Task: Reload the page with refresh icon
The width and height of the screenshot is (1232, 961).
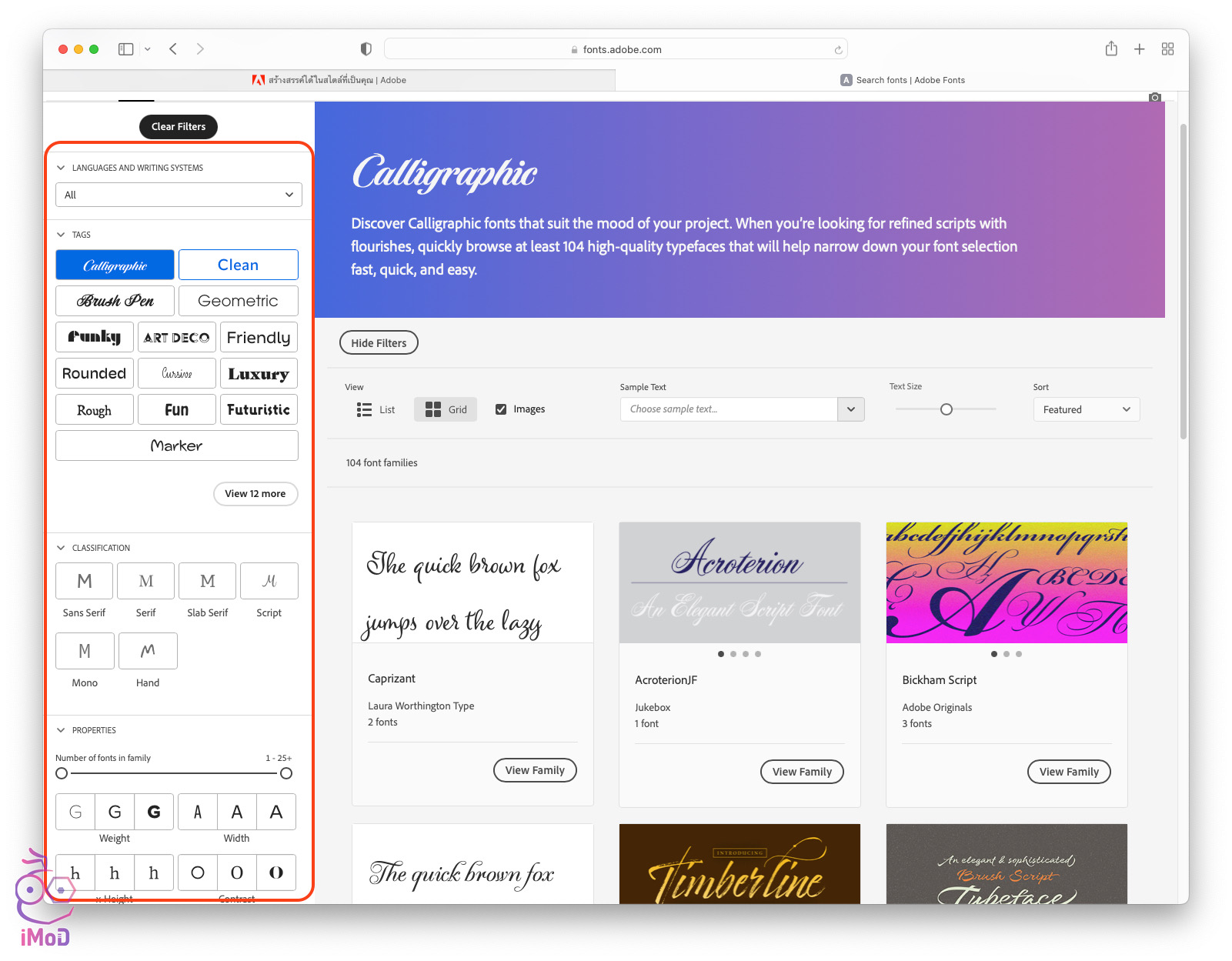Action: pyautogui.click(x=838, y=50)
